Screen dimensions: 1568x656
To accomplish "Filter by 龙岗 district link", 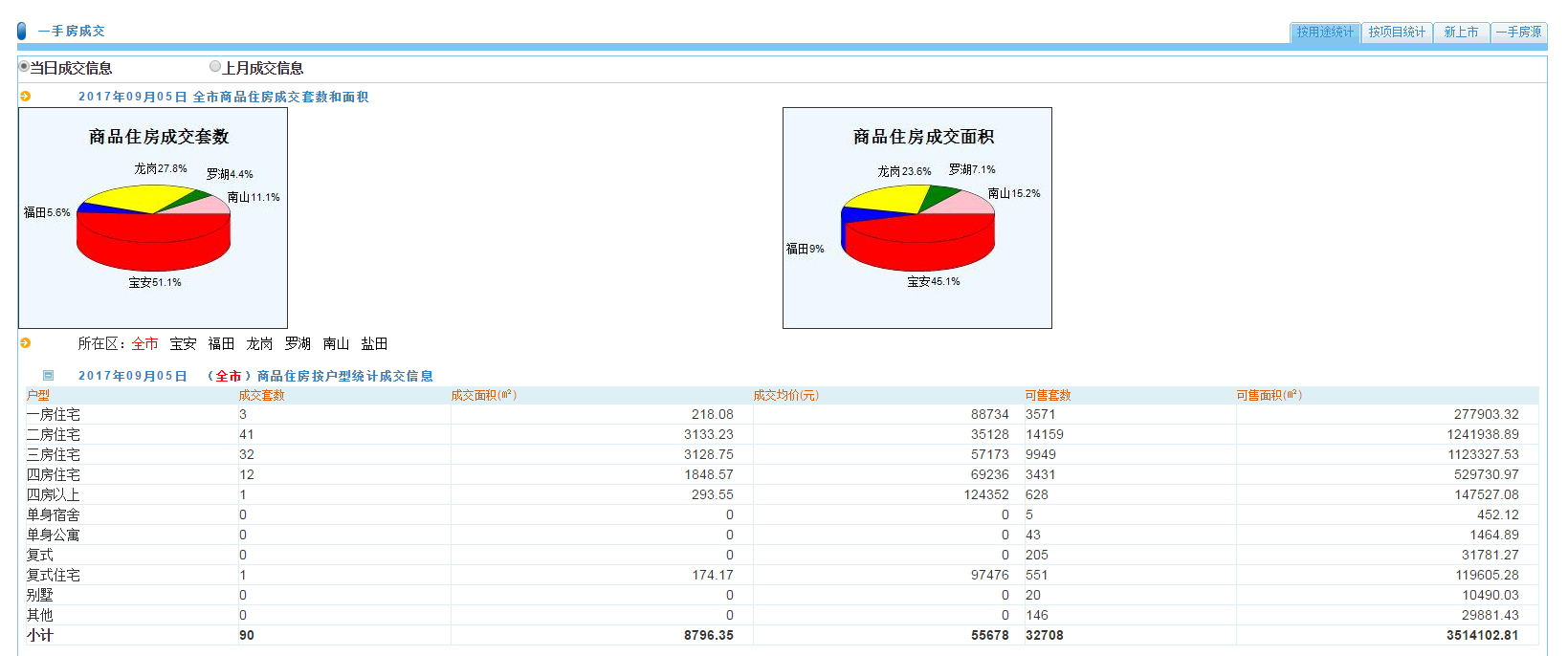I will click(259, 343).
